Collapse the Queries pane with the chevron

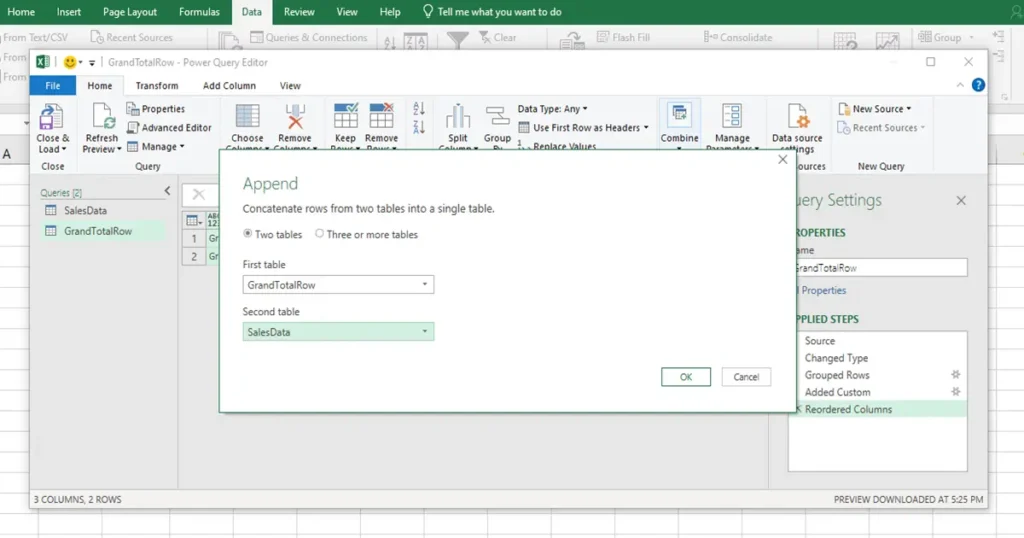click(167, 191)
